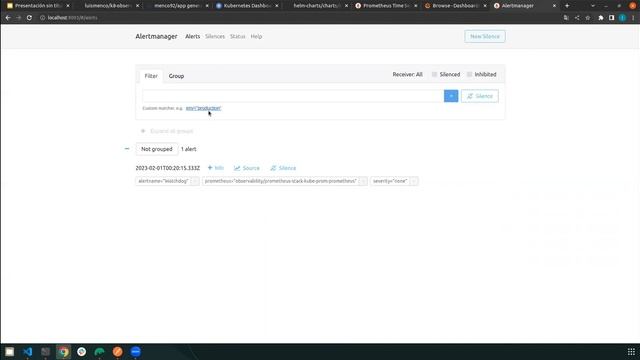Image resolution: width=640 pixels, height=360 pixels.
Task: Open the applications grid in the taskbar
Action: click(631, 351)
